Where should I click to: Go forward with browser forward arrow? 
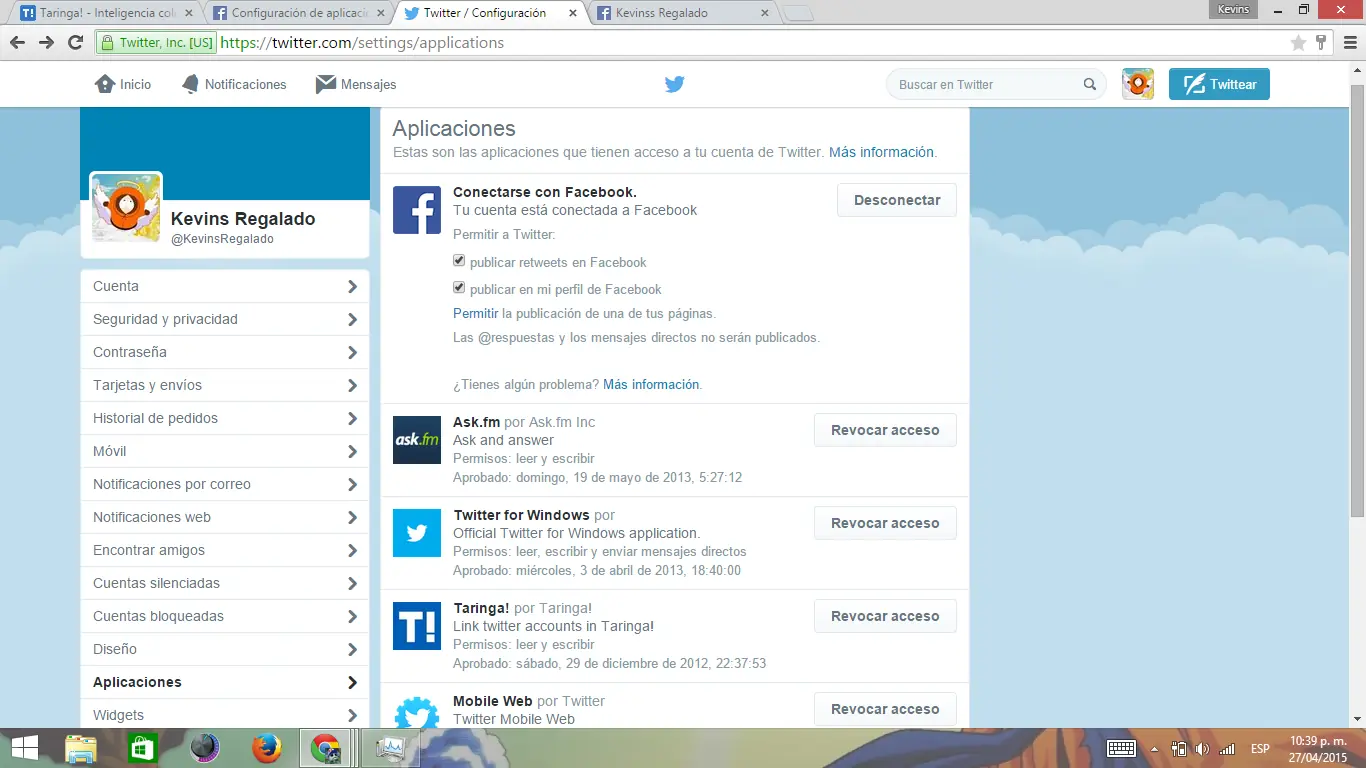[x=46, y=42]
